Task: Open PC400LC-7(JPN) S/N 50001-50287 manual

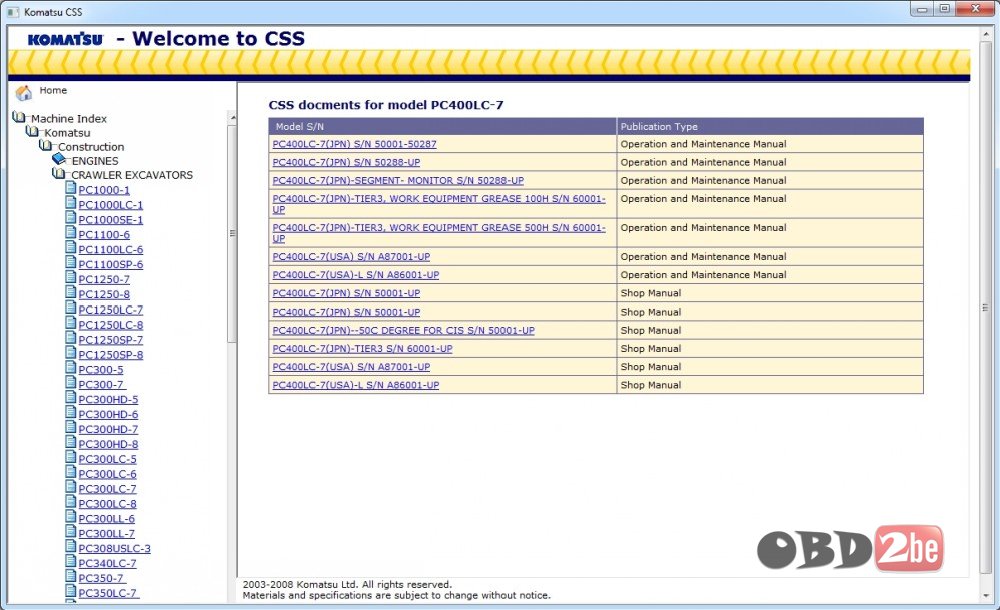Action: tap(355, 144)
